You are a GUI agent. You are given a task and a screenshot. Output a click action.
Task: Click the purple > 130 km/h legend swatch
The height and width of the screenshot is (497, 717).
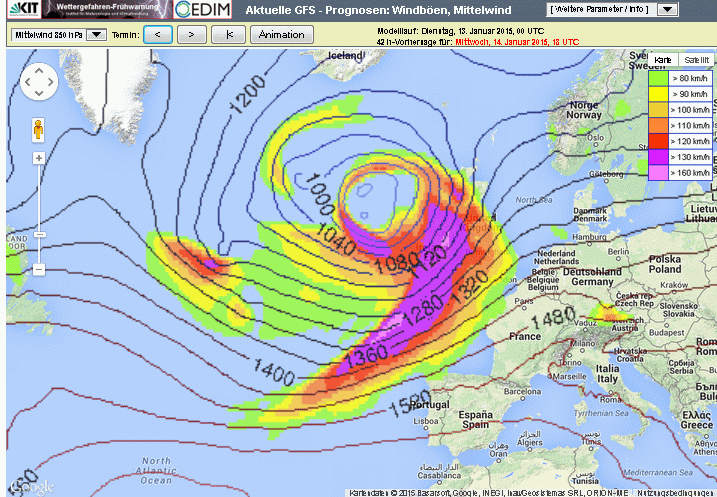659,156
